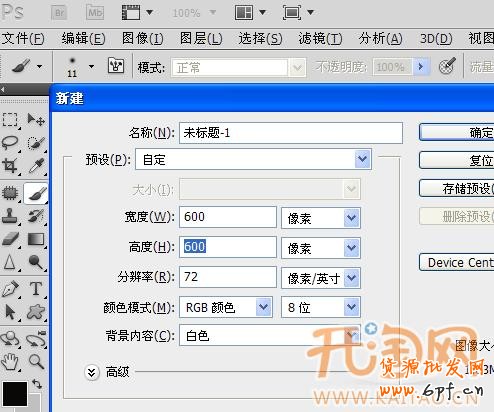
Task: Open the 滤镜(T) menu
Action: [x=320, y=39]
